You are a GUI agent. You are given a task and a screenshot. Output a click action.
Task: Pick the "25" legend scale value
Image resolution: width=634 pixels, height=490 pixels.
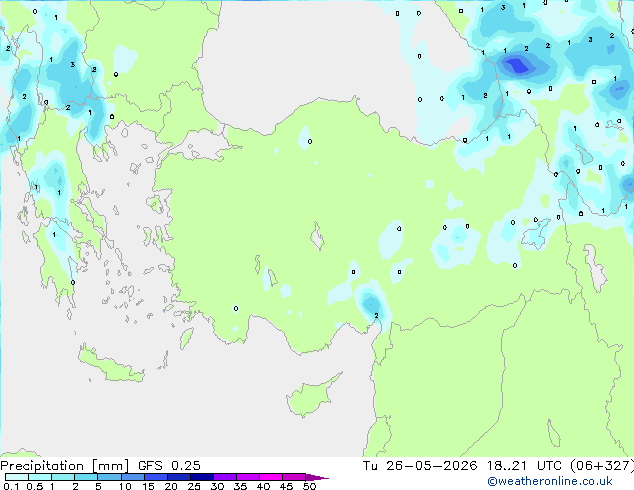coord(194,486)
